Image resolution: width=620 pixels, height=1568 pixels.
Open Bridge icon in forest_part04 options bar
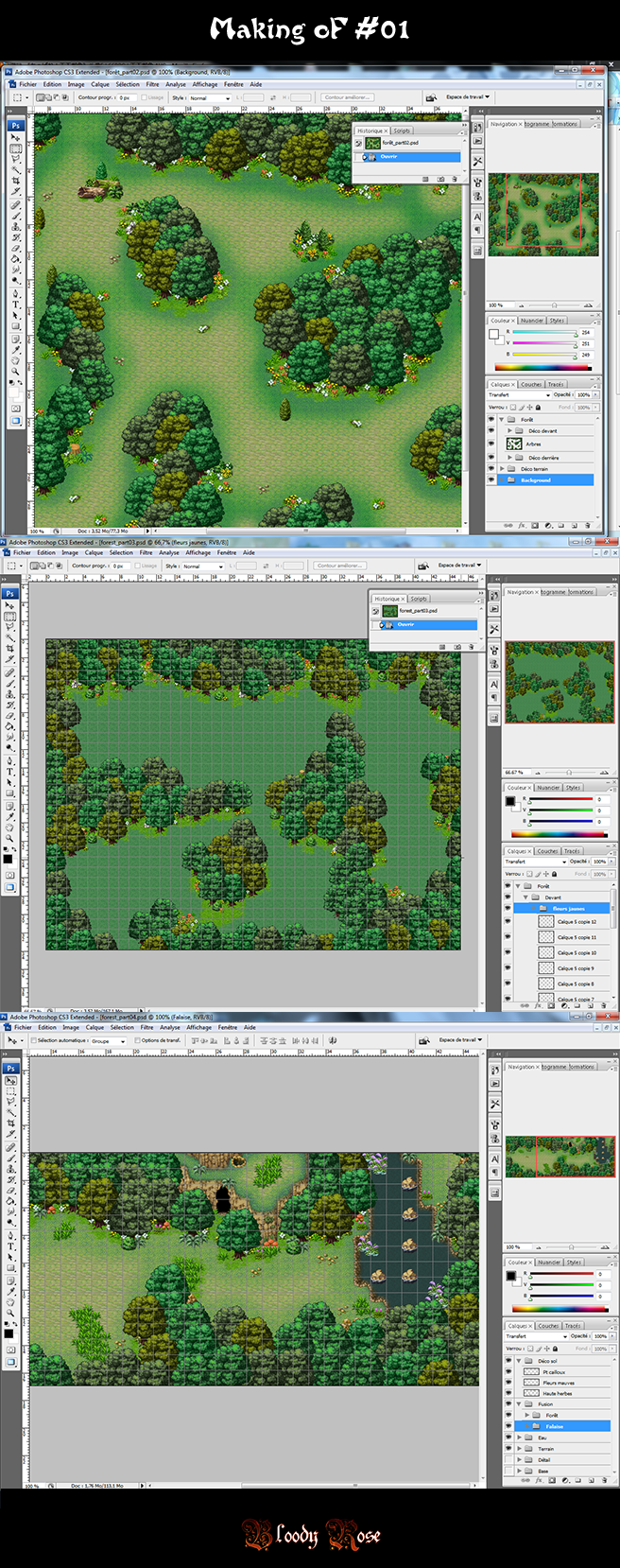coord(423,1040)
